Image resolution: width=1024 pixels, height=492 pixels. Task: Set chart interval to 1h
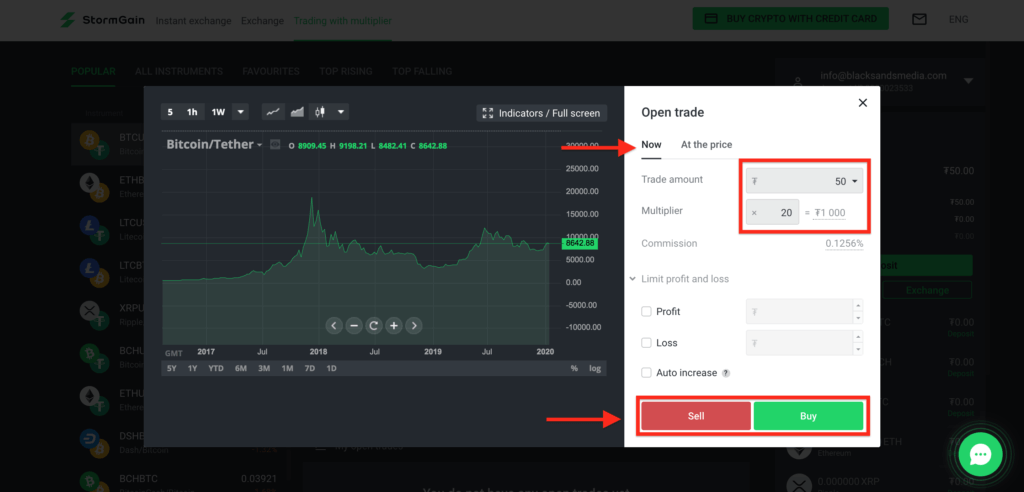click(192, 112)
